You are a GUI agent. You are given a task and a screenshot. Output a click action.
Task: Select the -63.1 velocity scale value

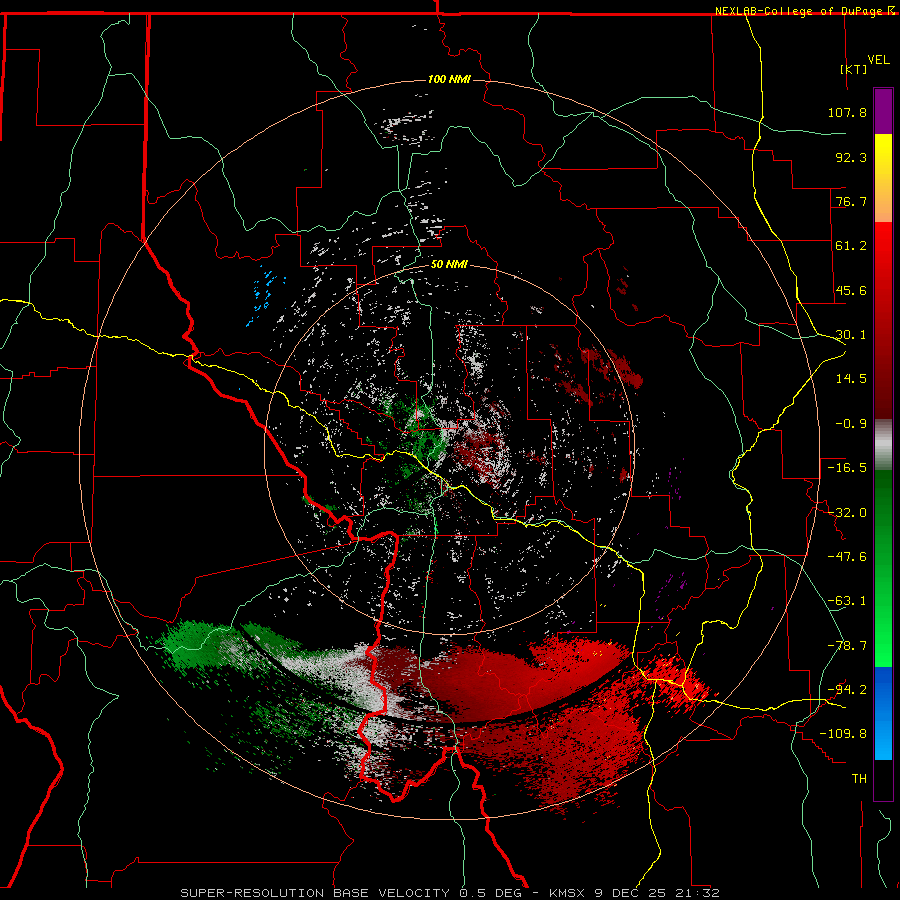[847, 601]
